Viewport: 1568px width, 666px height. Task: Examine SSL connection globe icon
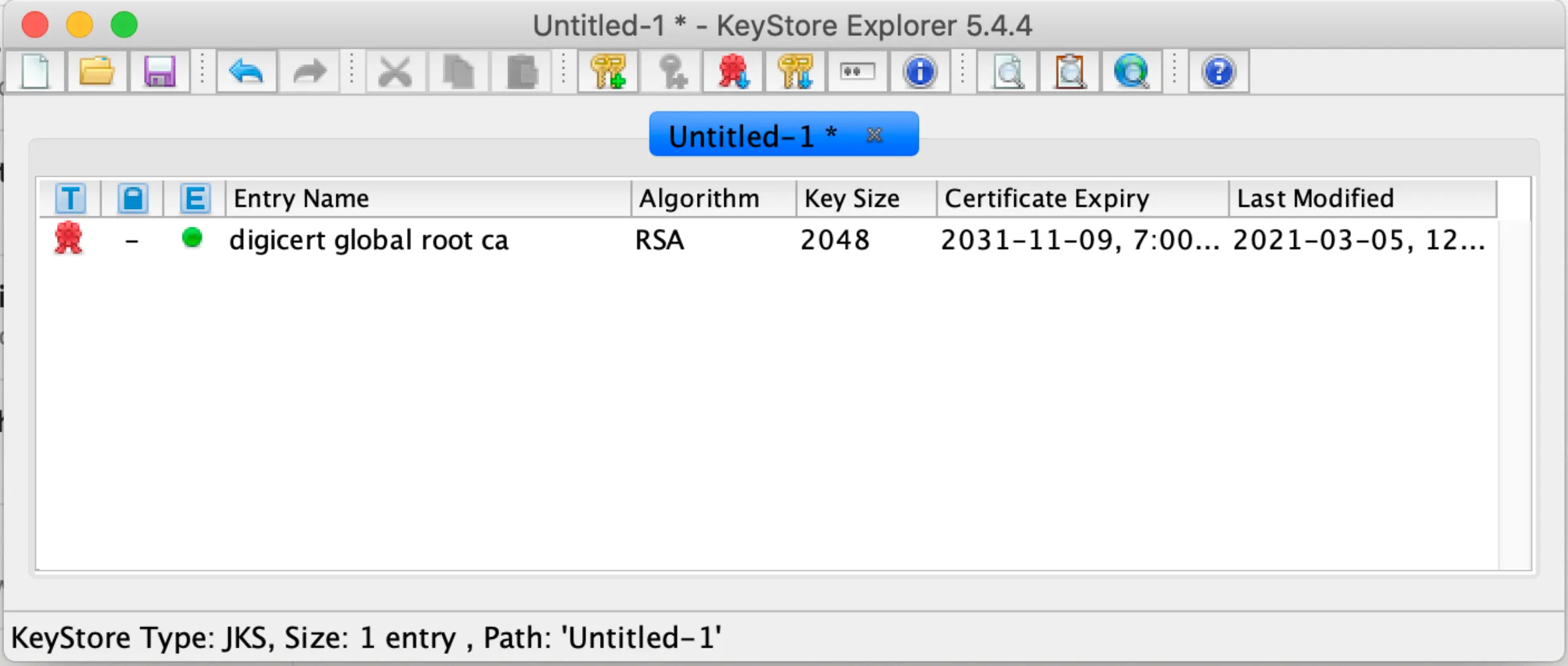click(1132, 71)
